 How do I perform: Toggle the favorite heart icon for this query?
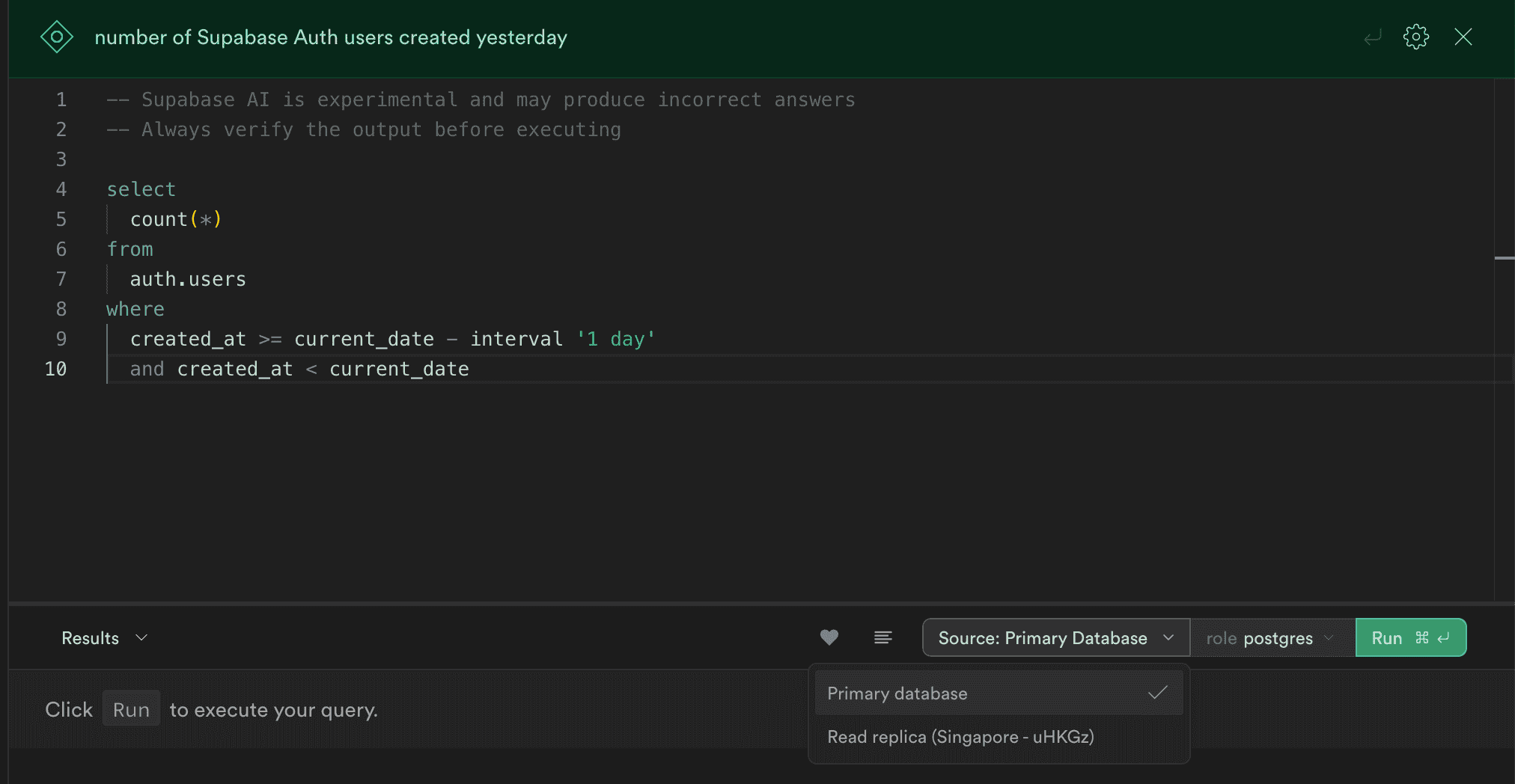(829, 637)
